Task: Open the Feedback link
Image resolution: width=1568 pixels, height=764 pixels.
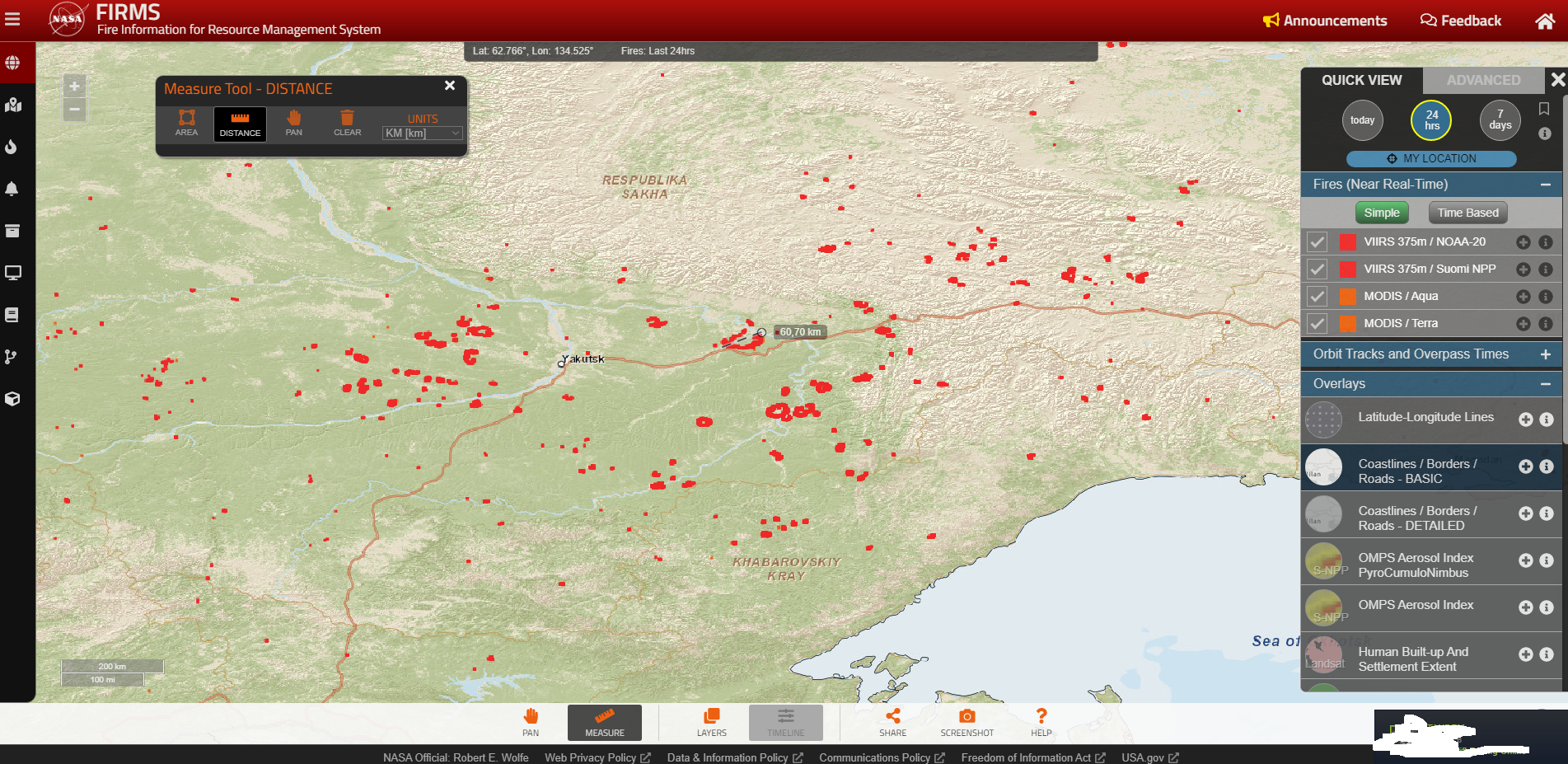Action: click(1461, 21)
